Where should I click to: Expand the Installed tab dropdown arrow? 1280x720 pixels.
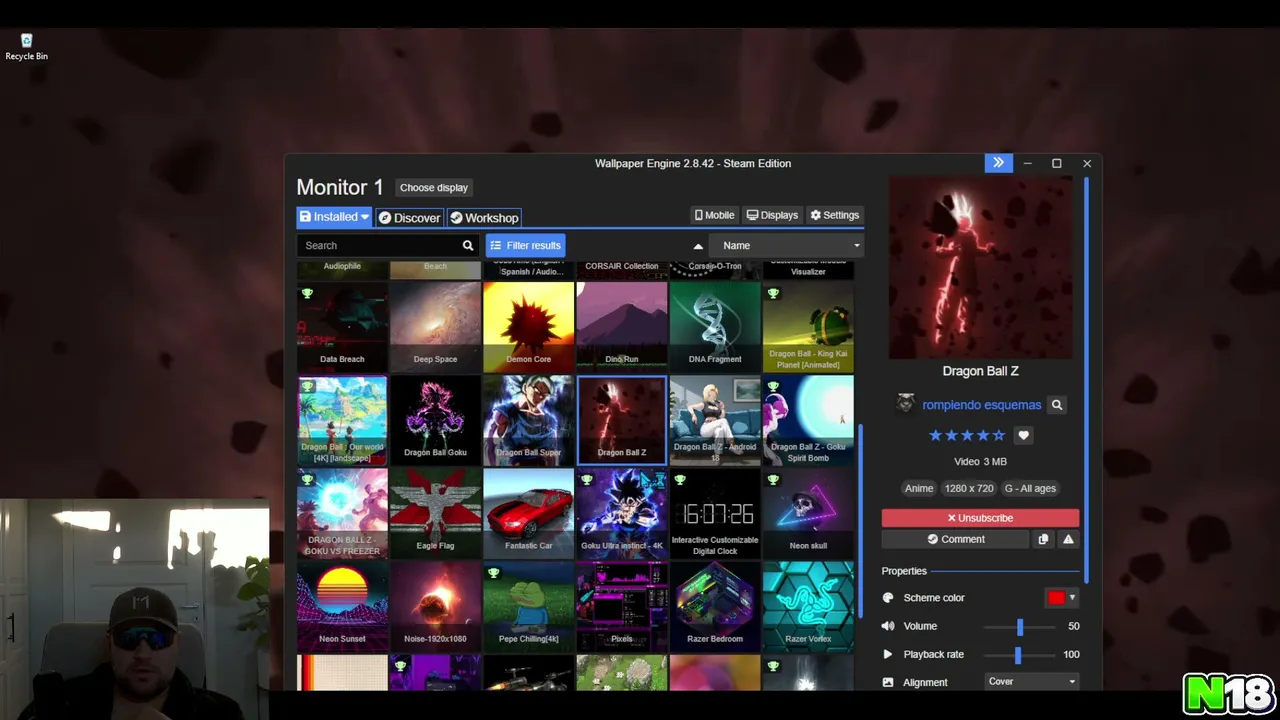coord(365,217)
